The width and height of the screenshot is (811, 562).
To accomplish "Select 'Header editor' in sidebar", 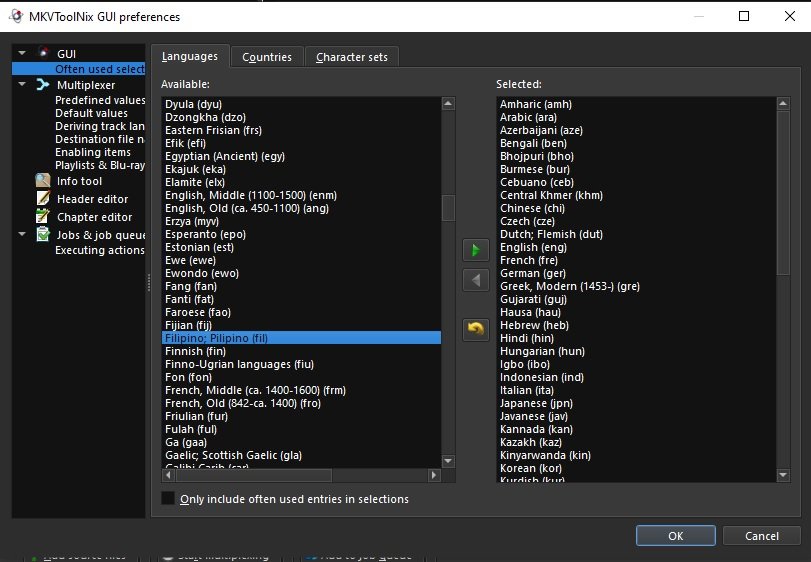I will [x=93, y=199].
